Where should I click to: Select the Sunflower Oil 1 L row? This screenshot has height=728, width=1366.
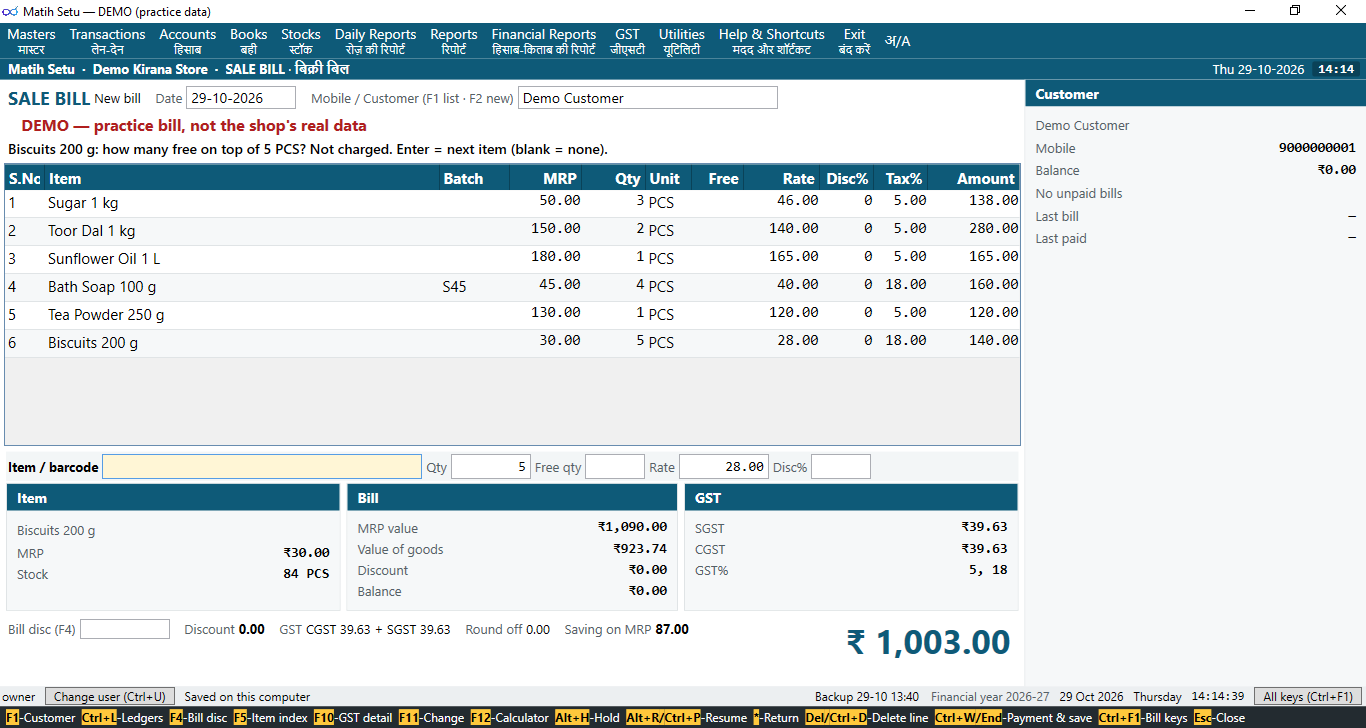(x=512, y=259)
